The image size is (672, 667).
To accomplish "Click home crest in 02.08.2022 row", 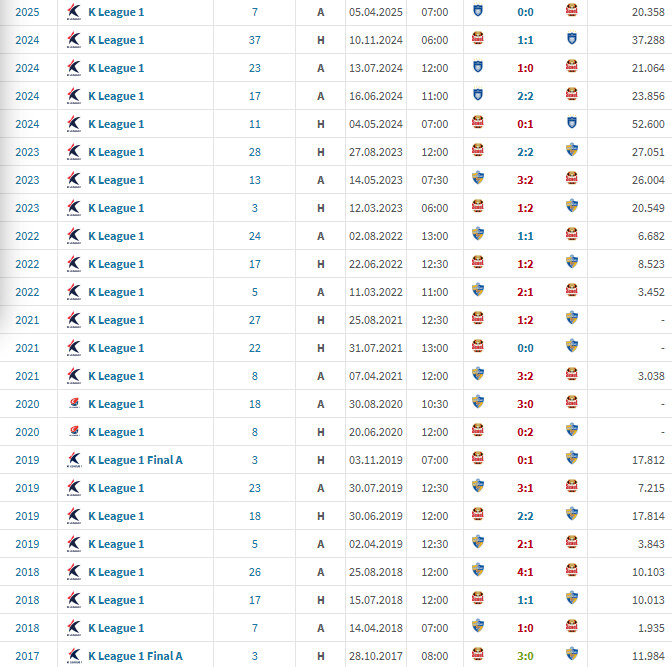I will coord(478,234).
